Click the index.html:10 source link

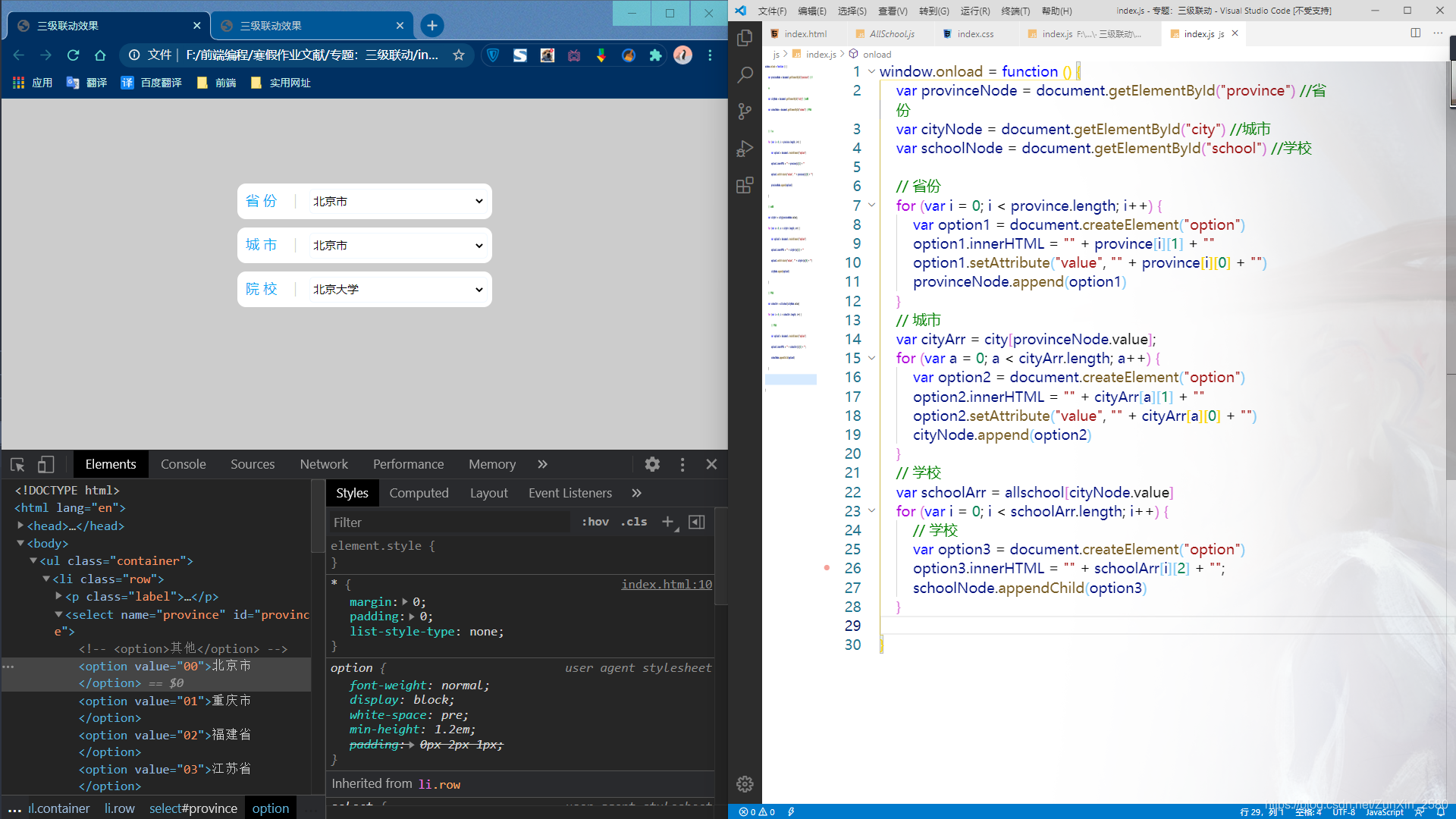(x=666, y=584)
